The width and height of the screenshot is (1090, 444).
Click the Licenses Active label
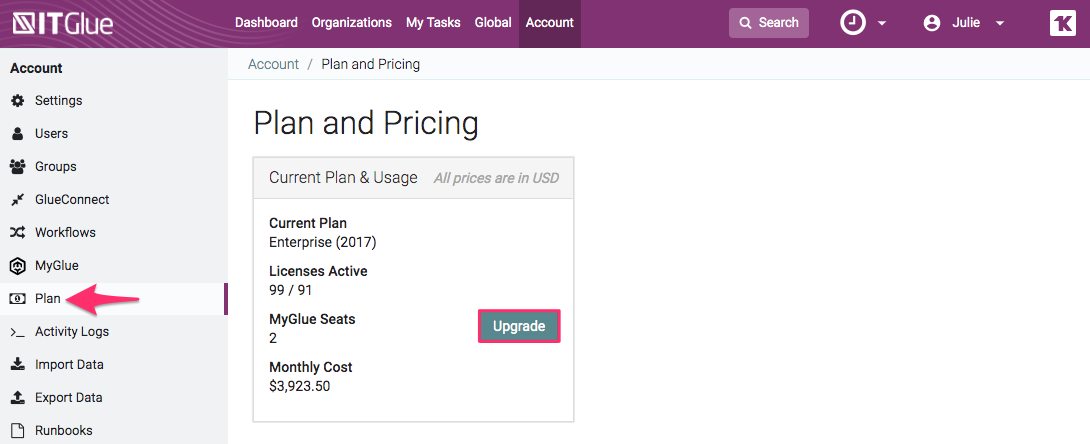pyautogui.click(x=318, y=272)
